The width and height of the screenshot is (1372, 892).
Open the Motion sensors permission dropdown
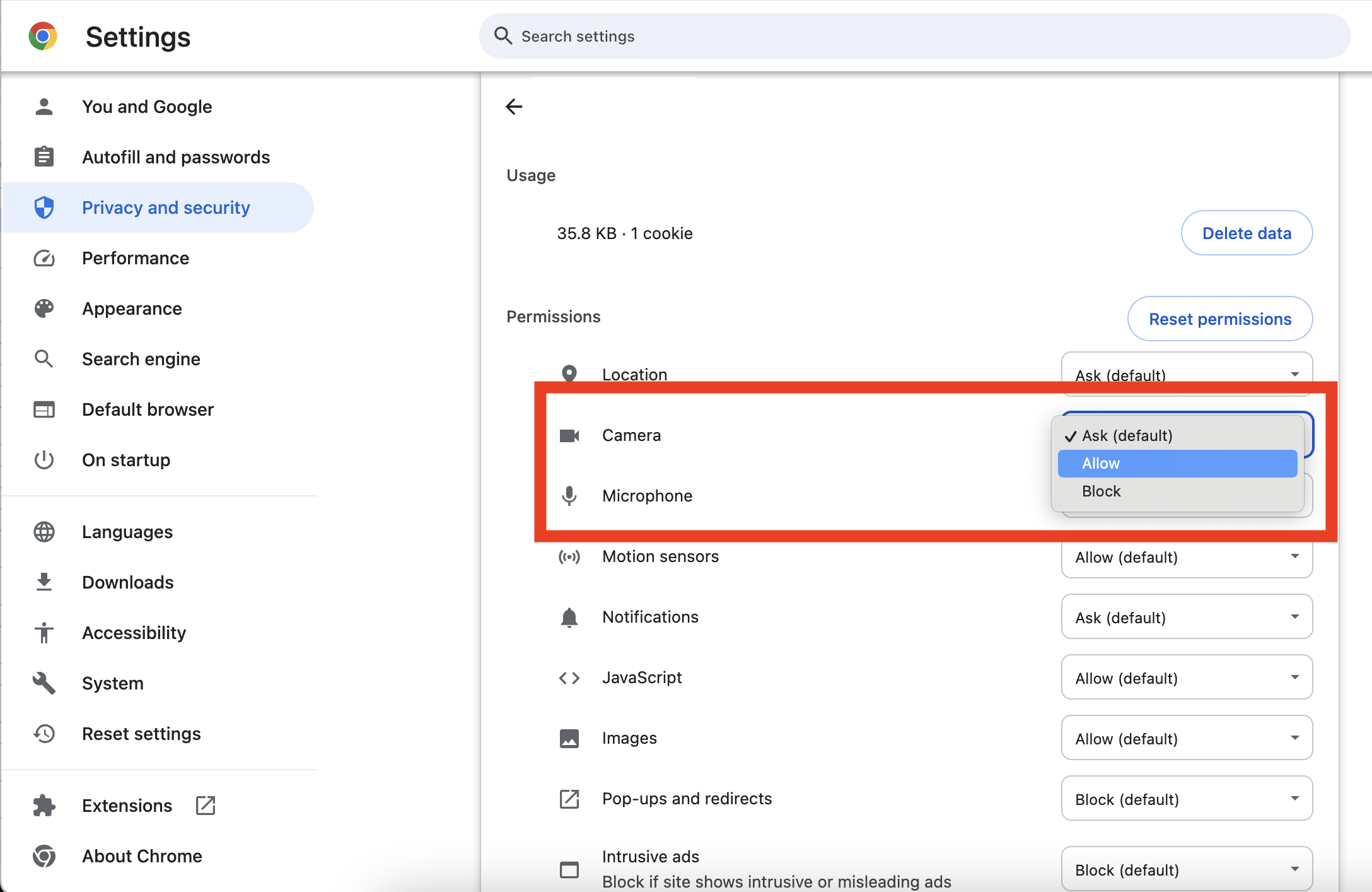(x=1187, y=557)
